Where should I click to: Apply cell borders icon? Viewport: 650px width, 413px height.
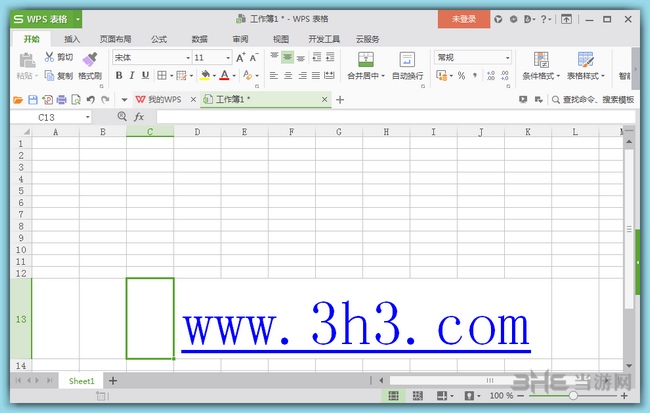[x=162, y=75]
